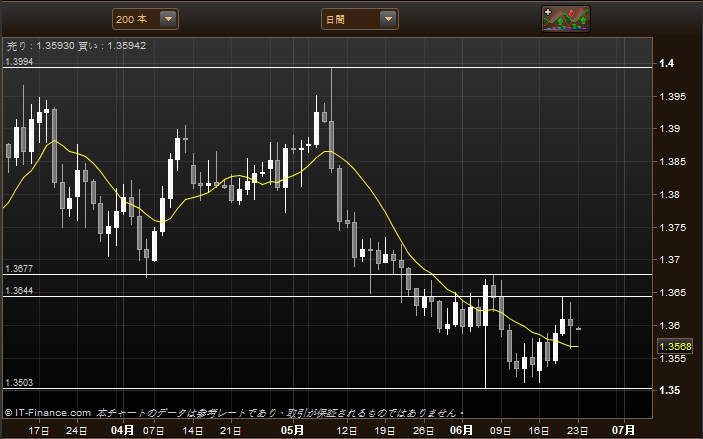This screenshot has width=703, height=439.
Task: Click the 1.3677 horizontal line label
Action: coord(19,269)
